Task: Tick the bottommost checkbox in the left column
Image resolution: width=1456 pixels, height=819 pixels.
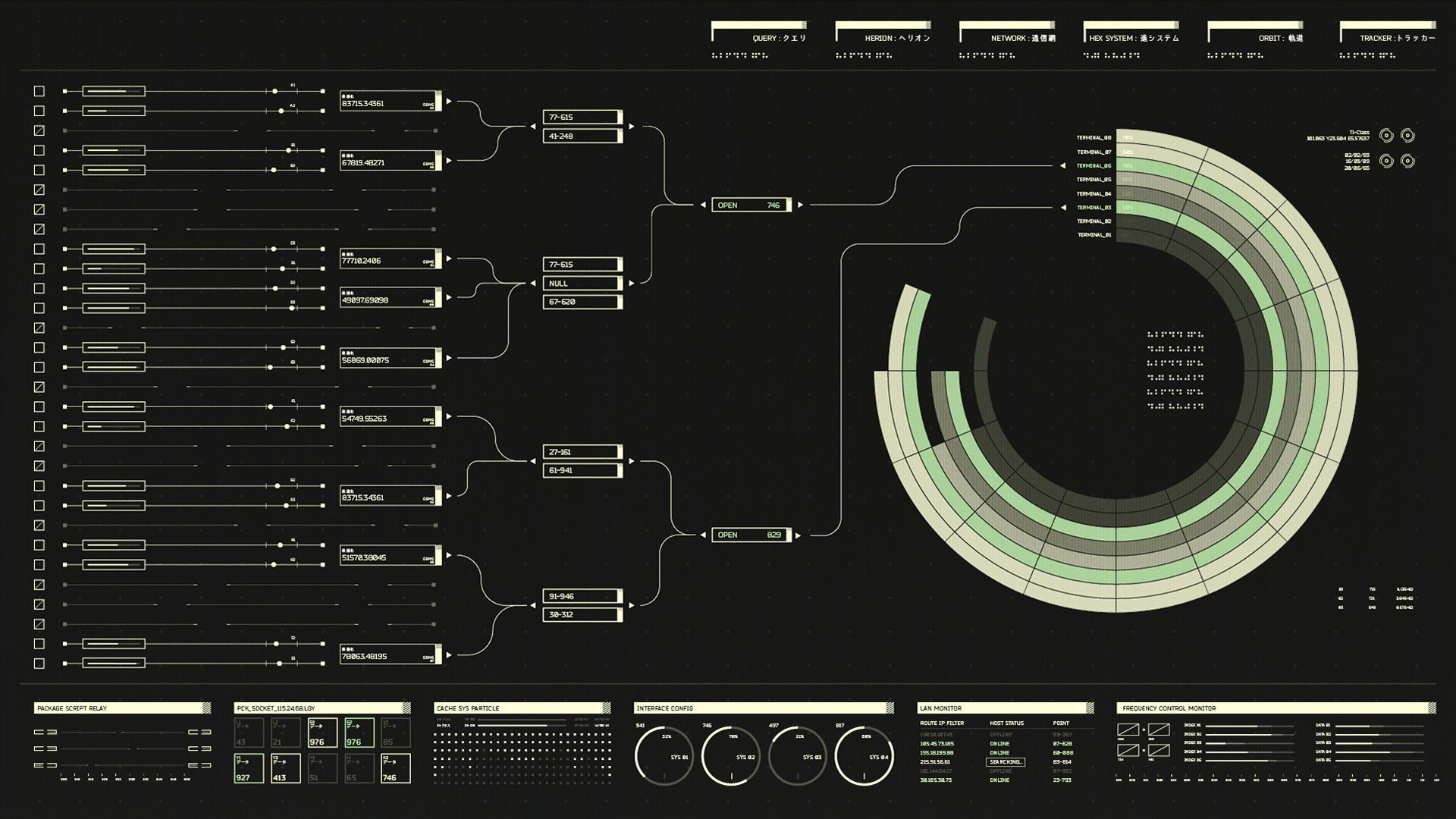Action: click(x=39, y=664)
